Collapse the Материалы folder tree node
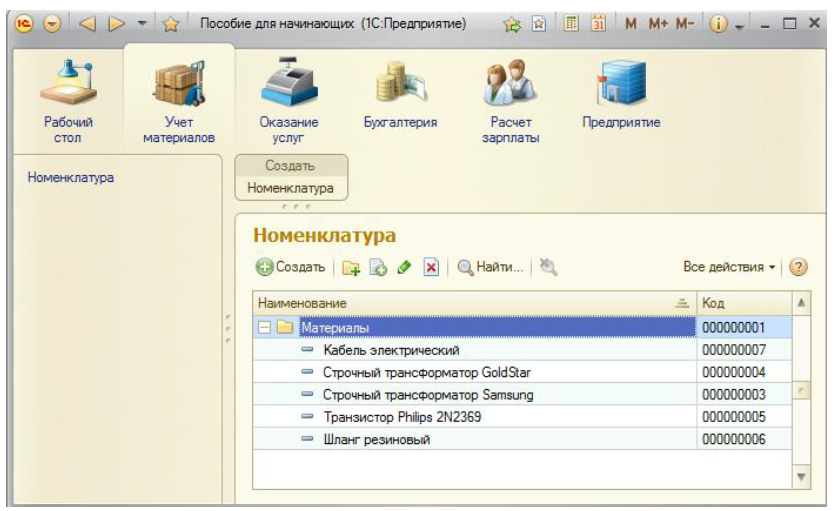The height and width of the screenshot is (511, 839). point(264,327)
